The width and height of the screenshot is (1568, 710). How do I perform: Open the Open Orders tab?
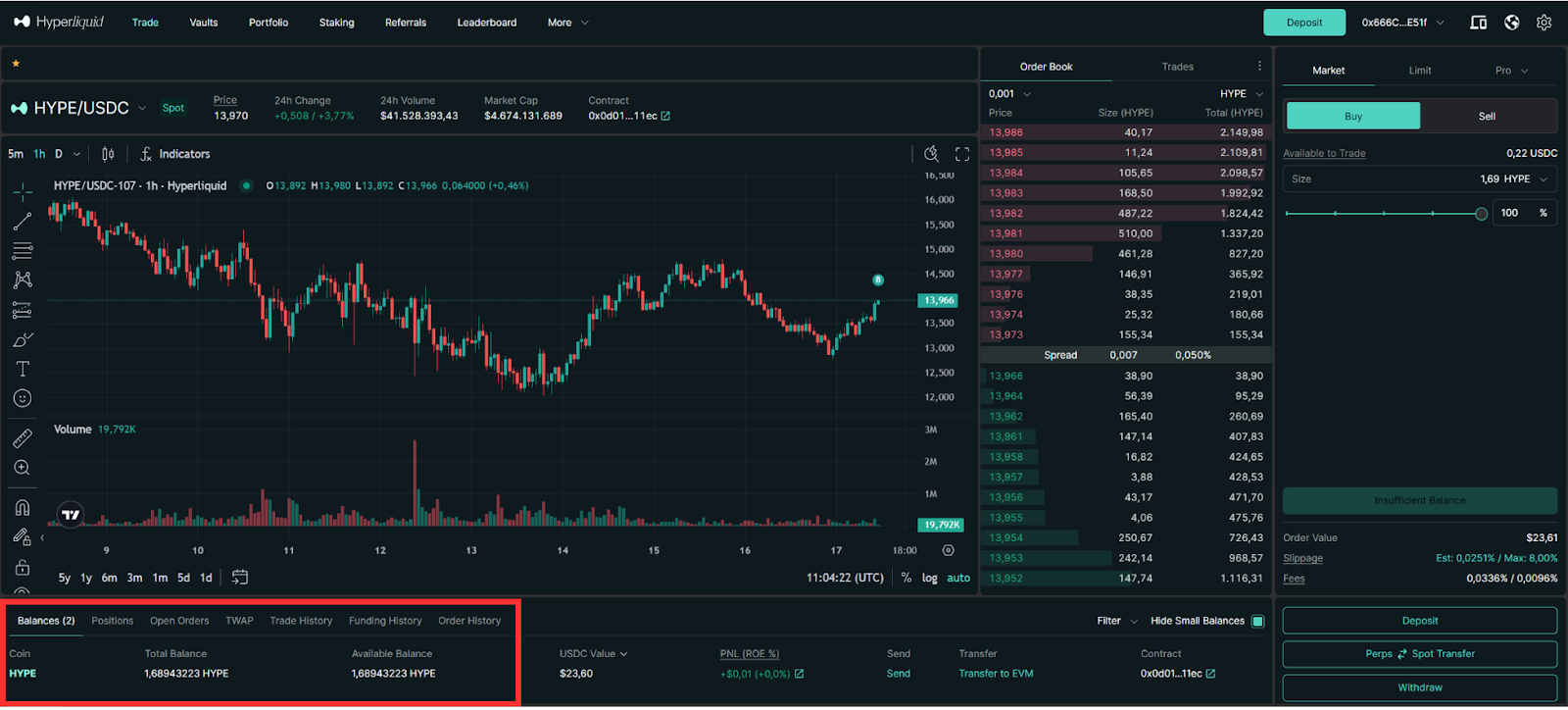click(179, 621)
